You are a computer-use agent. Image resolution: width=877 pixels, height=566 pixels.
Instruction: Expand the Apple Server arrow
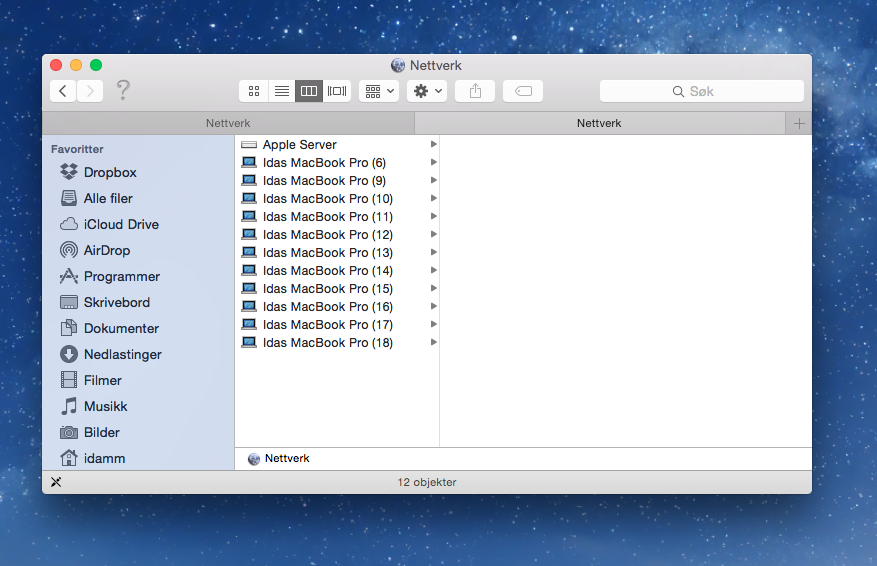[x=433, y=144]
